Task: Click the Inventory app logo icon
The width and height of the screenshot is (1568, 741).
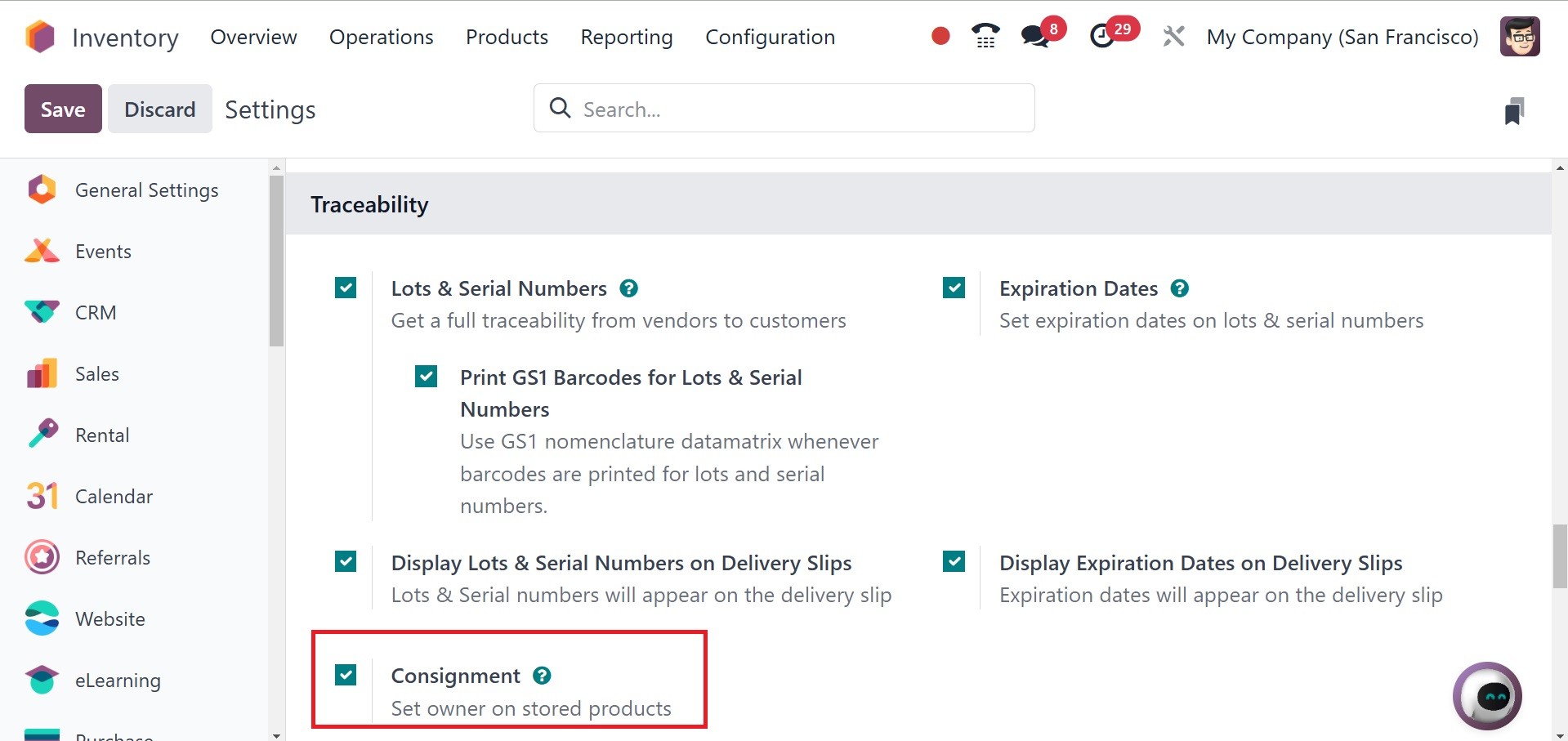Action: tap(40, 37)
